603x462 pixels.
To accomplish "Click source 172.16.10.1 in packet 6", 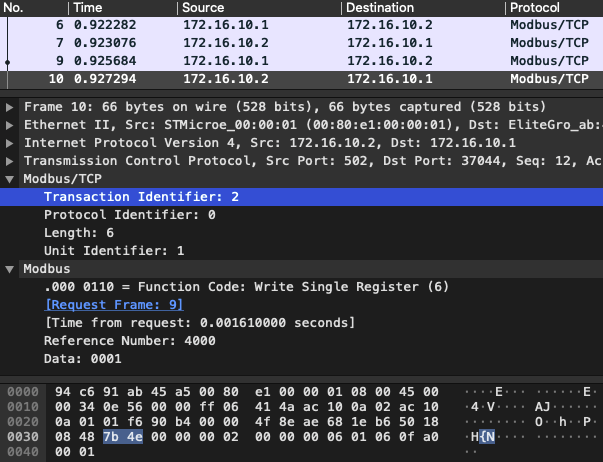I will [226, 25].
